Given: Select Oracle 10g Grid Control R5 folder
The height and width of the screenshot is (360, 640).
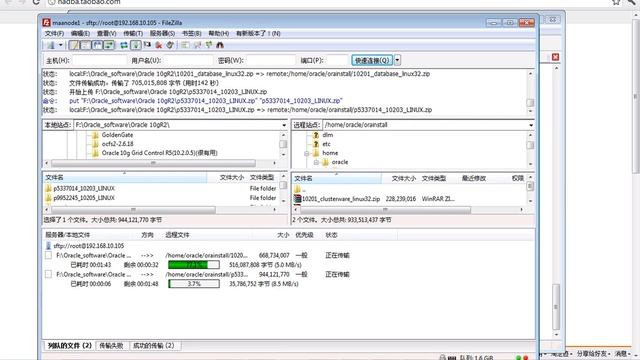Looking at the screenshot, I should click(159, 153).
